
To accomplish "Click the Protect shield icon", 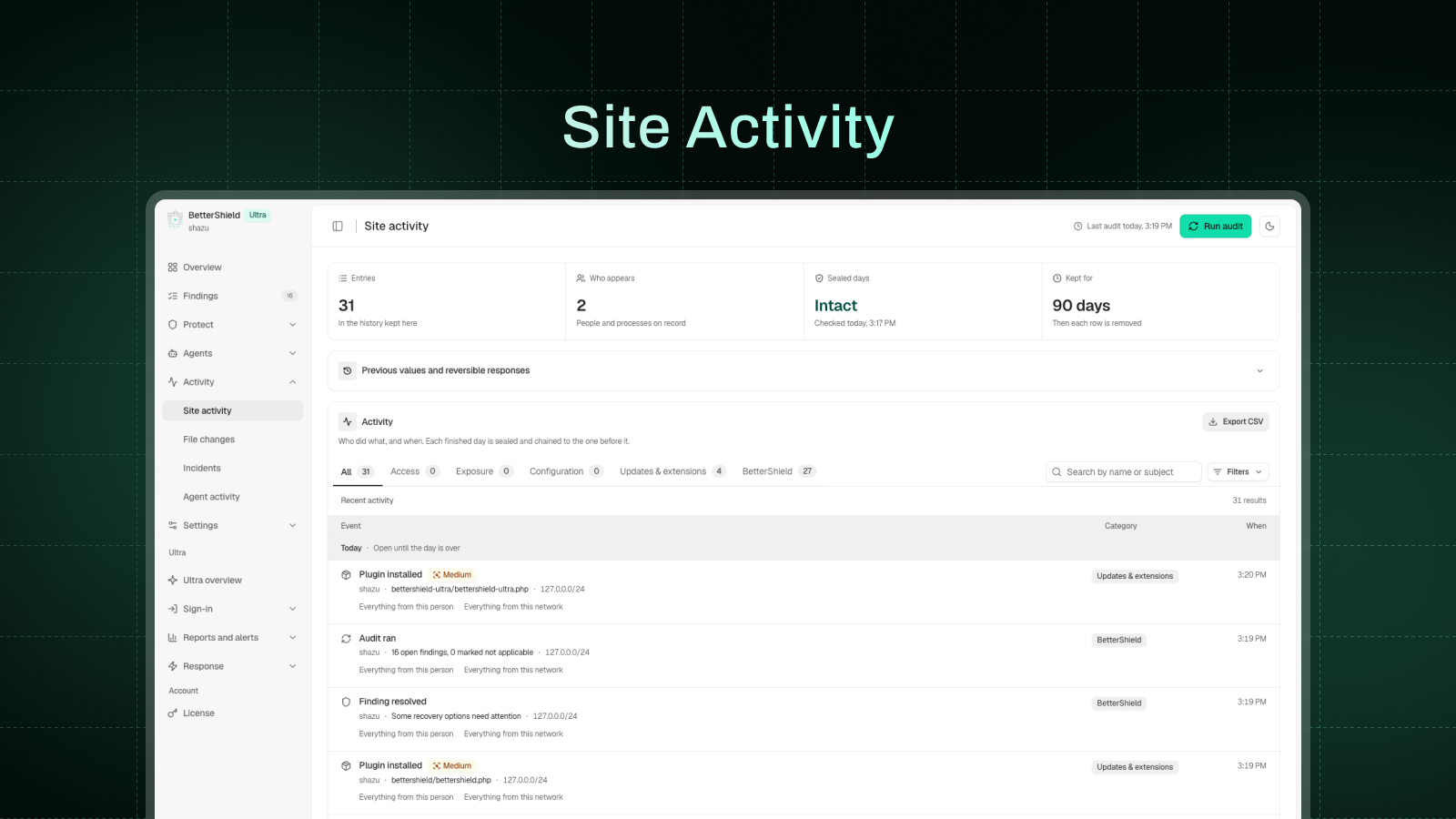I will [x=173, y=325].
